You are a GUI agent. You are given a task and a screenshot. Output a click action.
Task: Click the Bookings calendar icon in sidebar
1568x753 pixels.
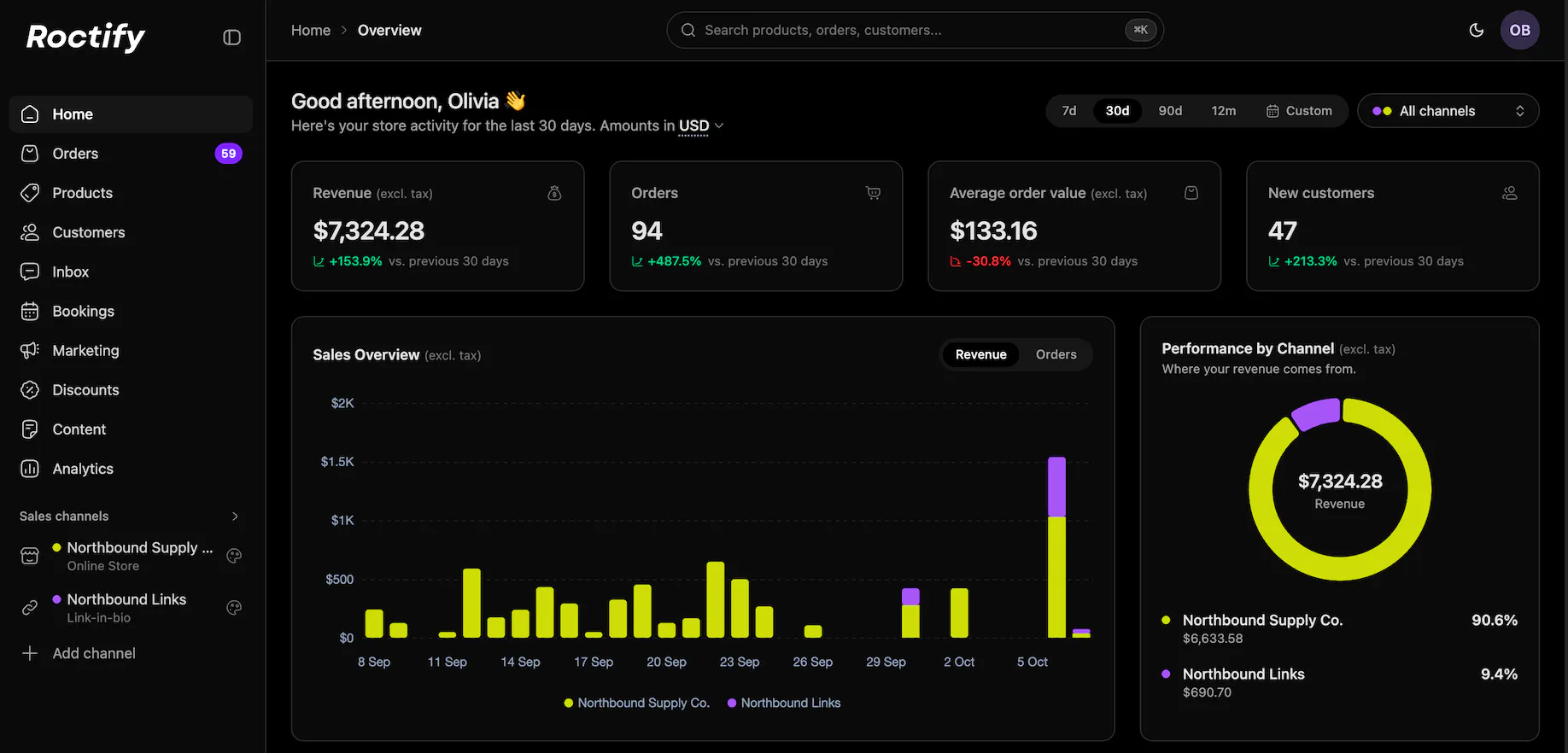(30, 312)
